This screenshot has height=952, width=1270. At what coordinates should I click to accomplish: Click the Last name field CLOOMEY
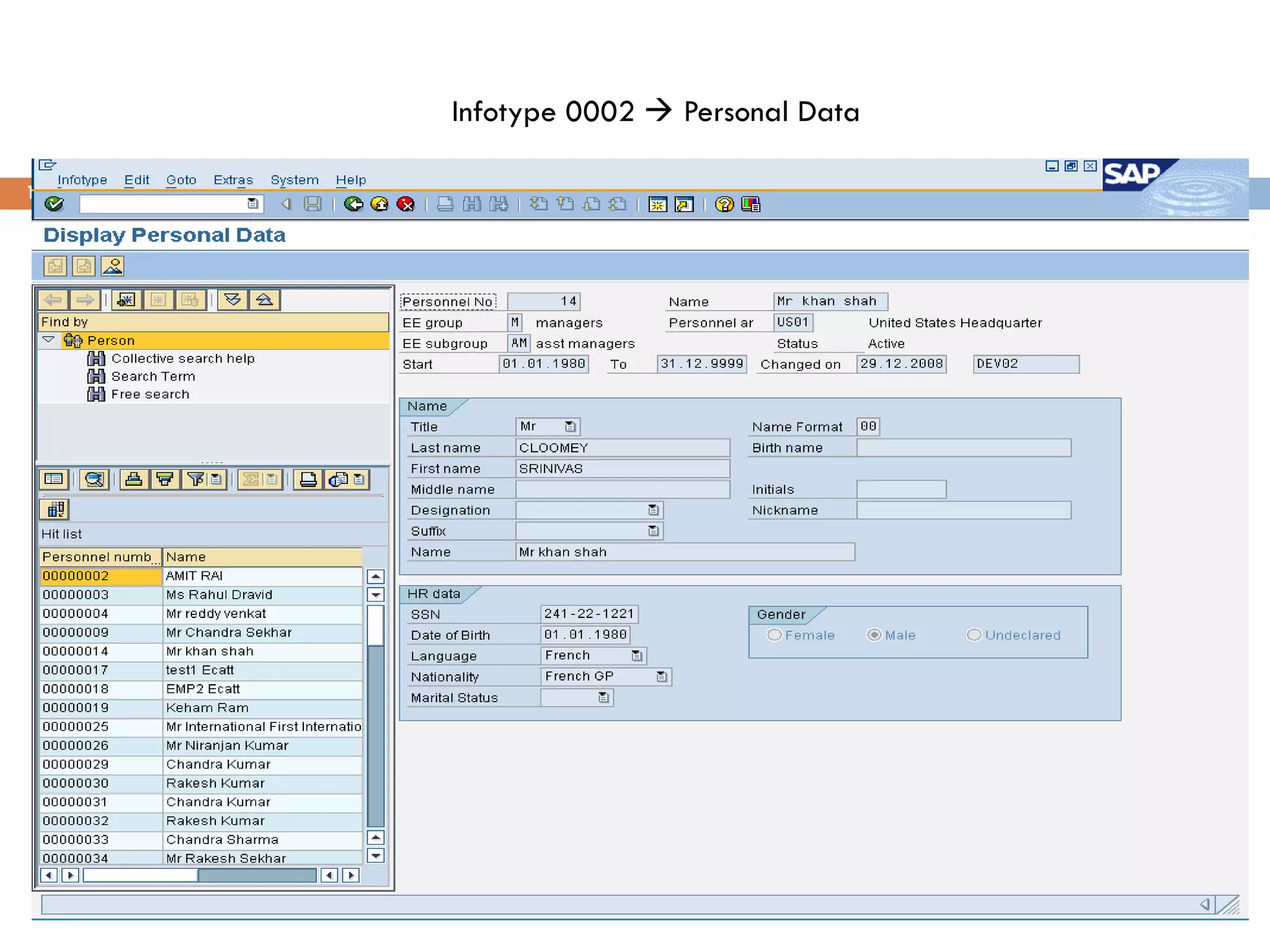tap(623, 447)
